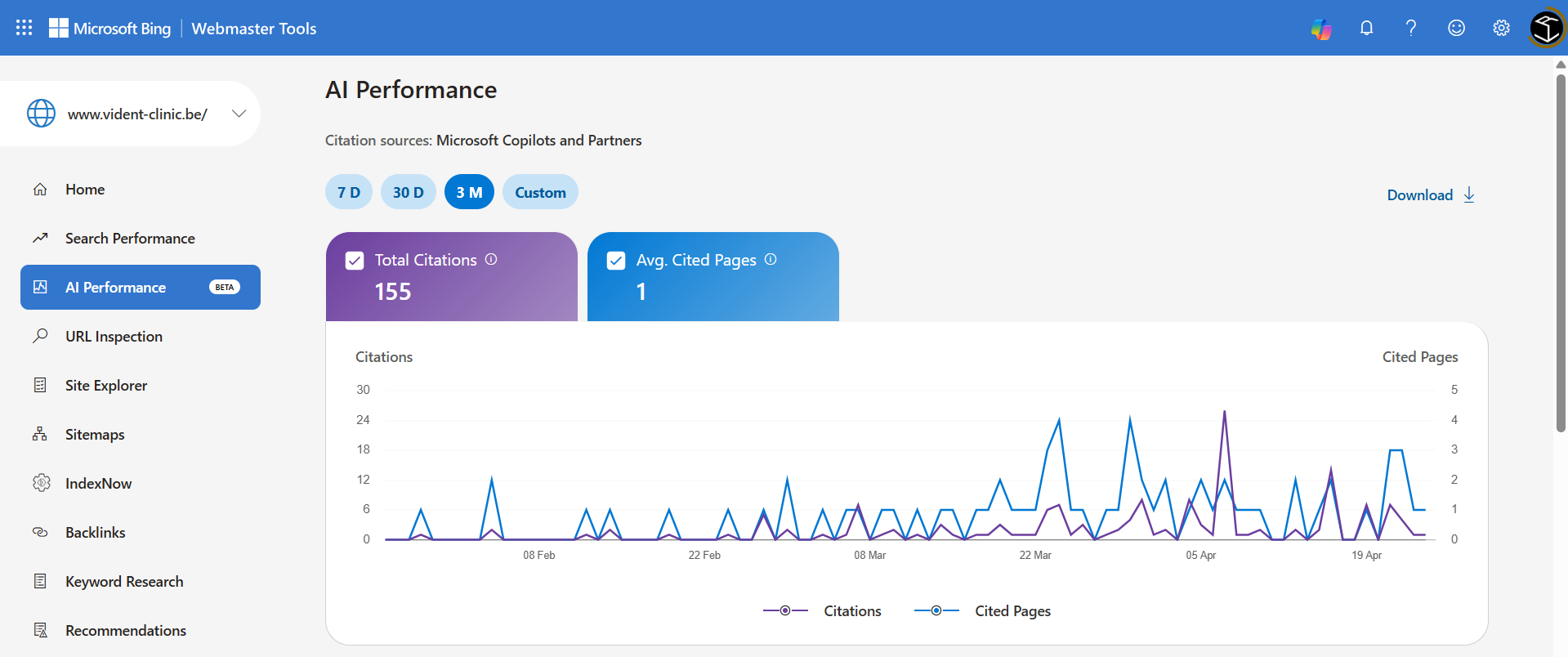Toggle the Cited Pages legend series
The image size is (1568, 657).
pos(982,611)
